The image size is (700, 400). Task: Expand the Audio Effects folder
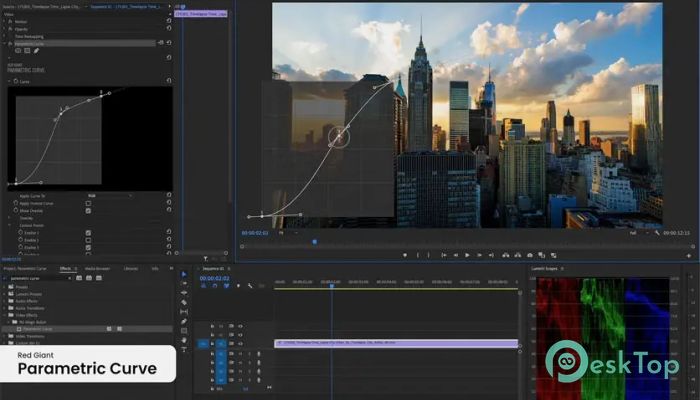pyautogui.click(x=4, y=301)
